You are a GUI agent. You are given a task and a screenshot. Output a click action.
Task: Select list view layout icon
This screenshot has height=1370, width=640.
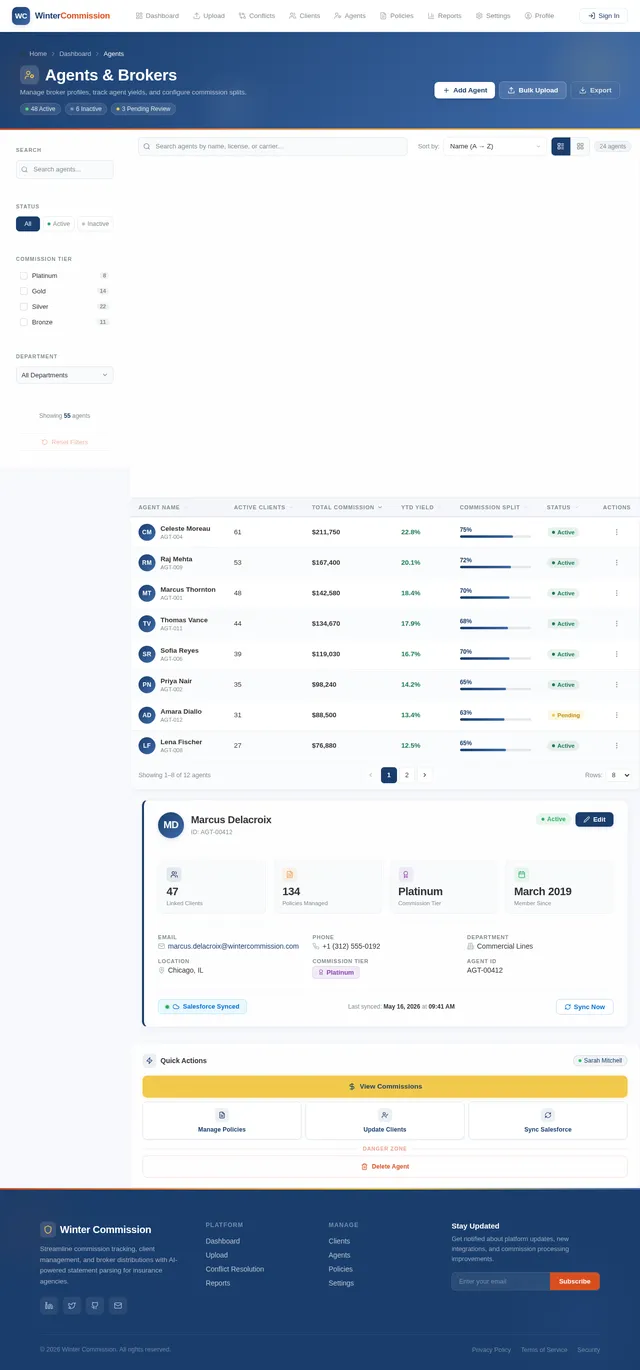click(561, 146)
